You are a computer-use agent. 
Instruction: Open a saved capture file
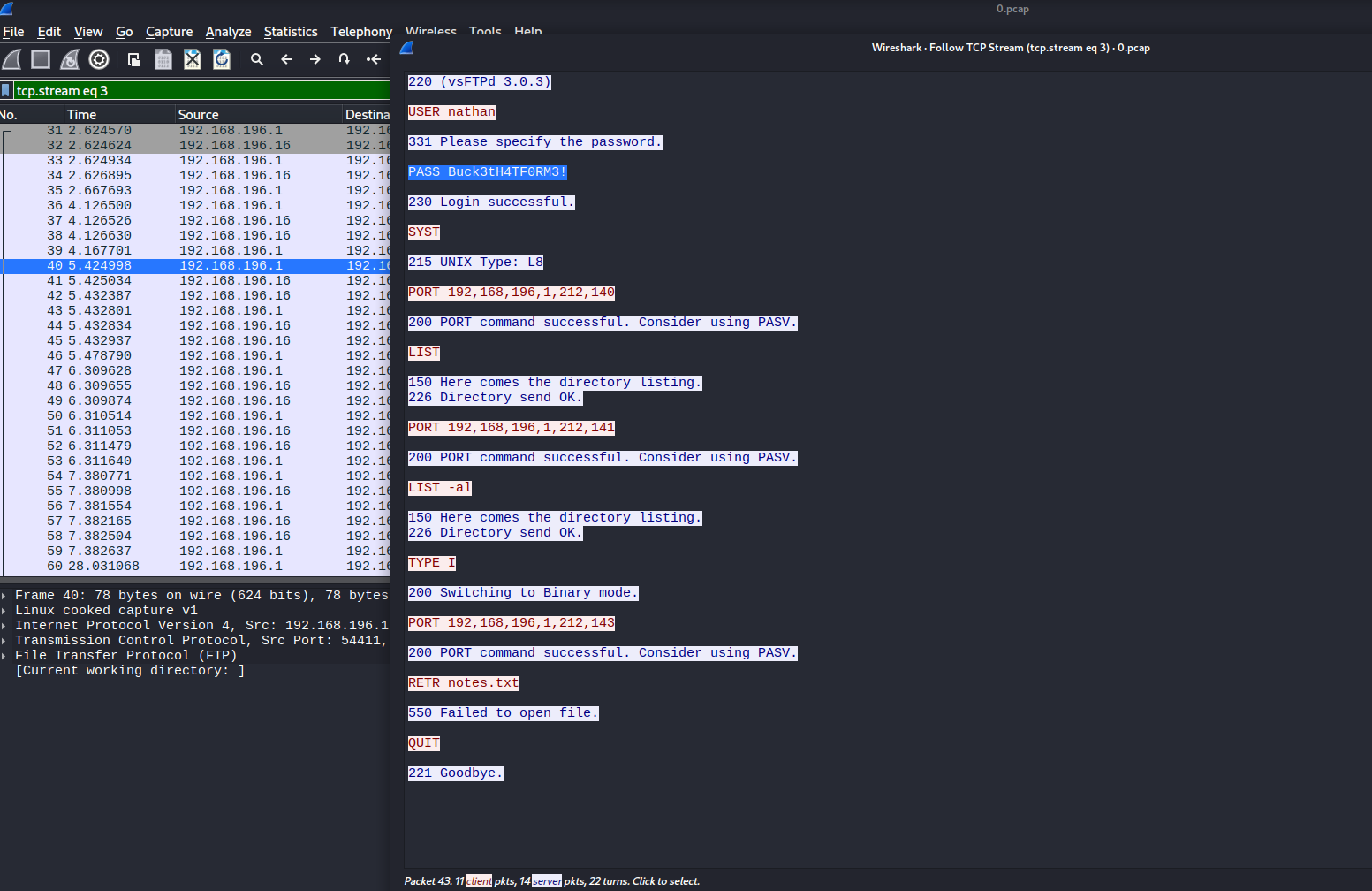pos(134,59)
